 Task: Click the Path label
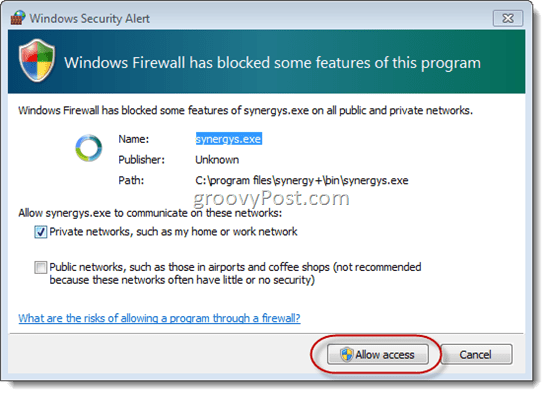pyautogui.click(x=131, y=180)
